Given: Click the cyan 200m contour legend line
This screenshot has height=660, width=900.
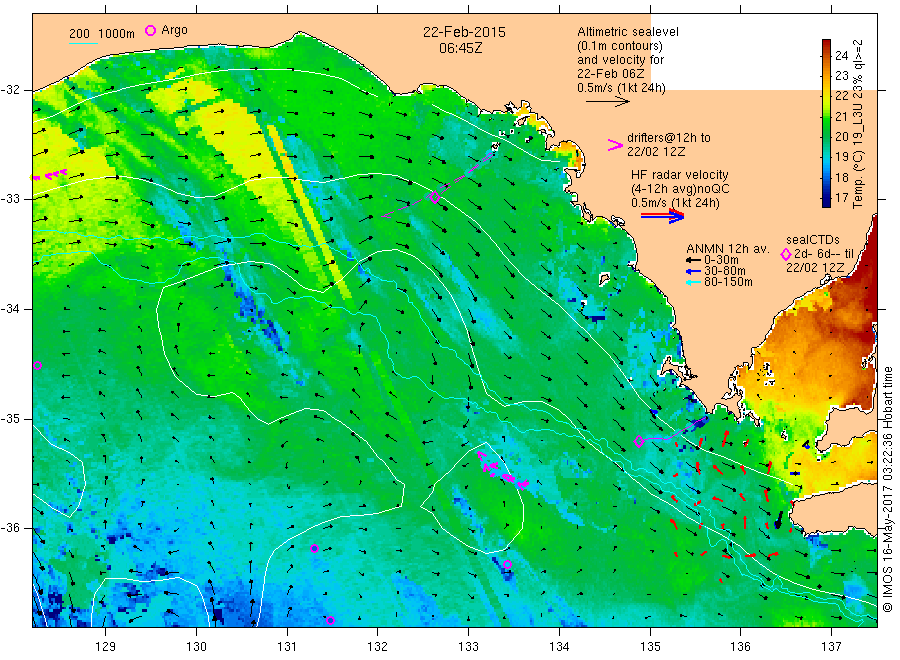Looking at the screenshot, I should [x=83, y=43].
